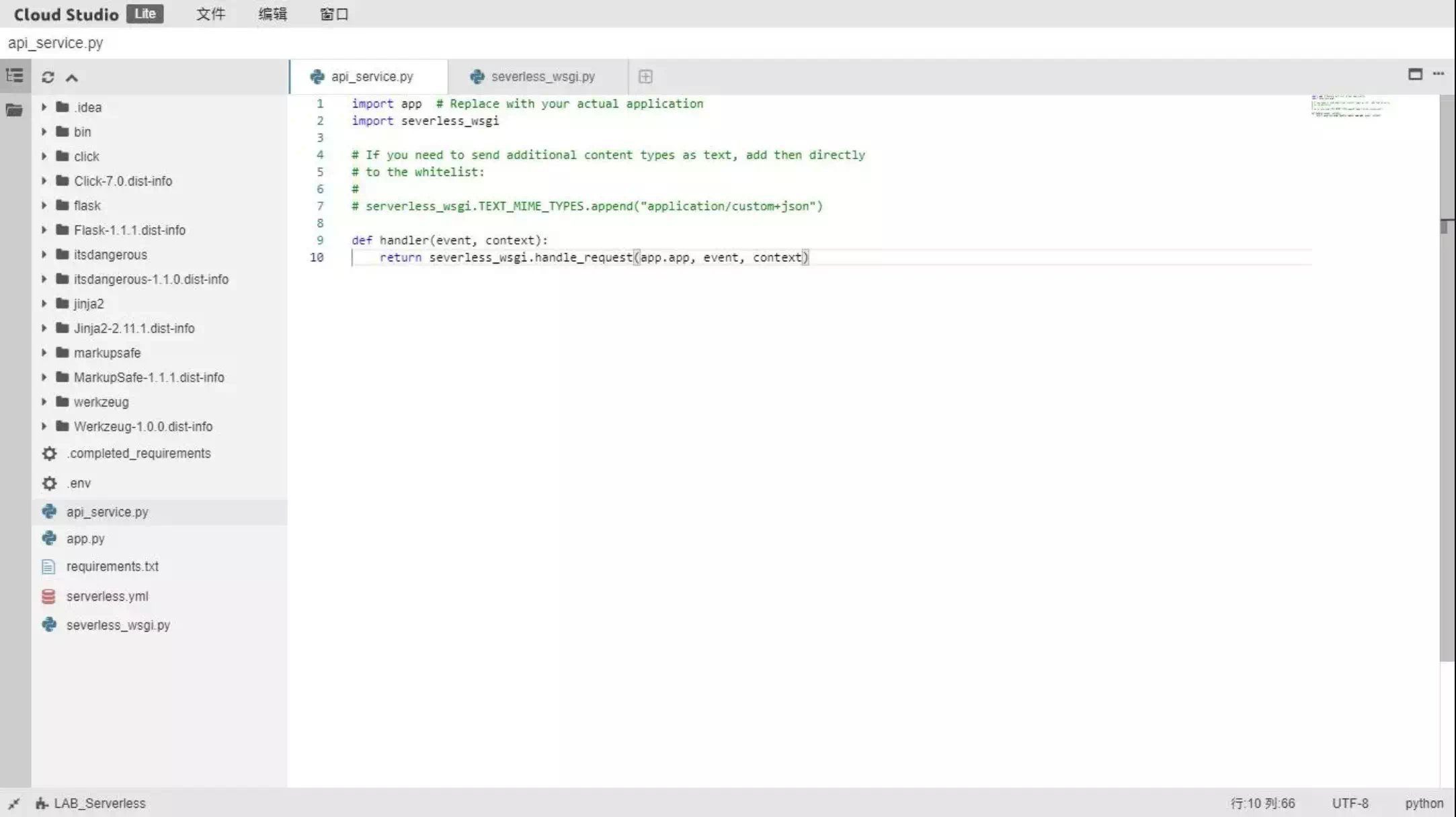Click the plug connection icon in status bar
The height and width of the screenshot is (817, 1456).
(13, 803)
